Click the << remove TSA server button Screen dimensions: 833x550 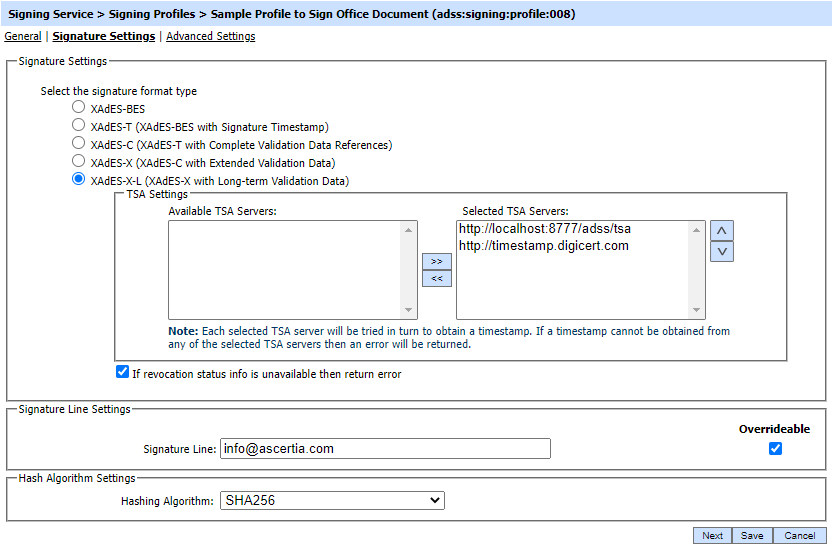436,278
